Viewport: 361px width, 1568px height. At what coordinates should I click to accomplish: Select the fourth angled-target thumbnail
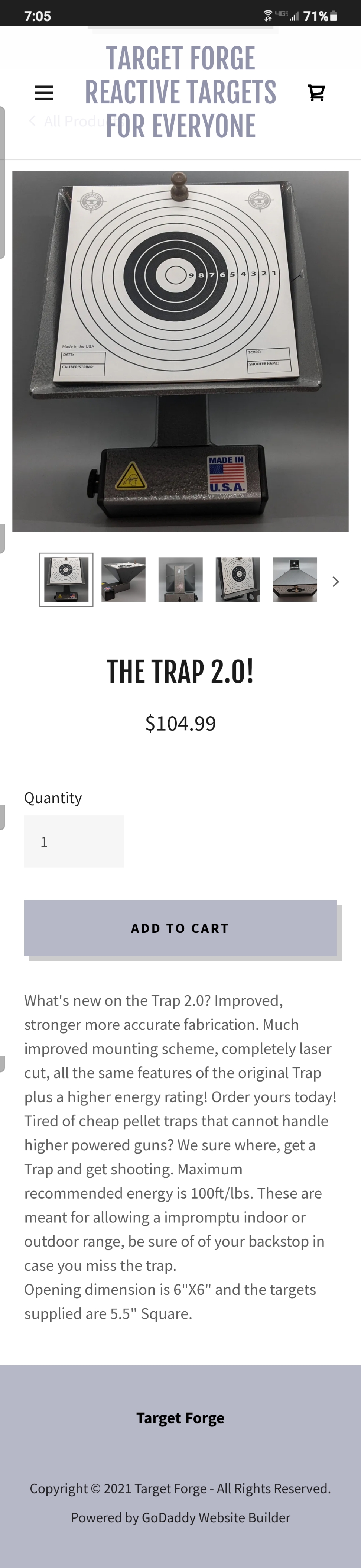tap(238, 579)
